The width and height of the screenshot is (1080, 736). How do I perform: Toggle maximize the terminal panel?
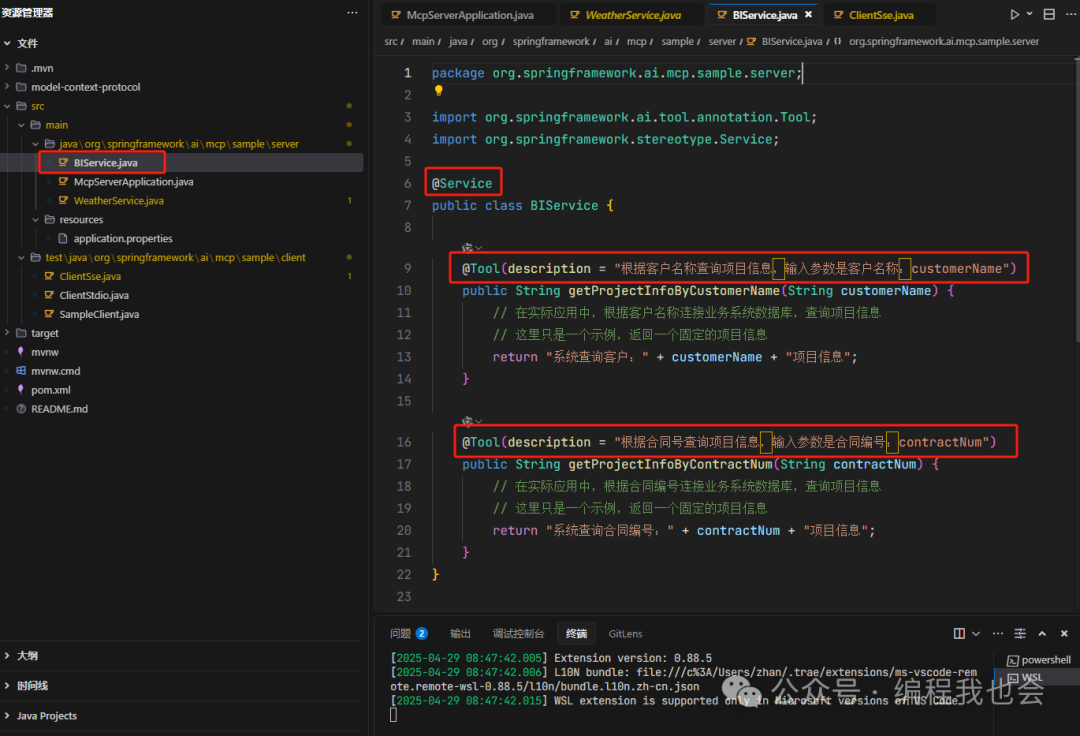pyautogui.click(x=1042, y=633)
